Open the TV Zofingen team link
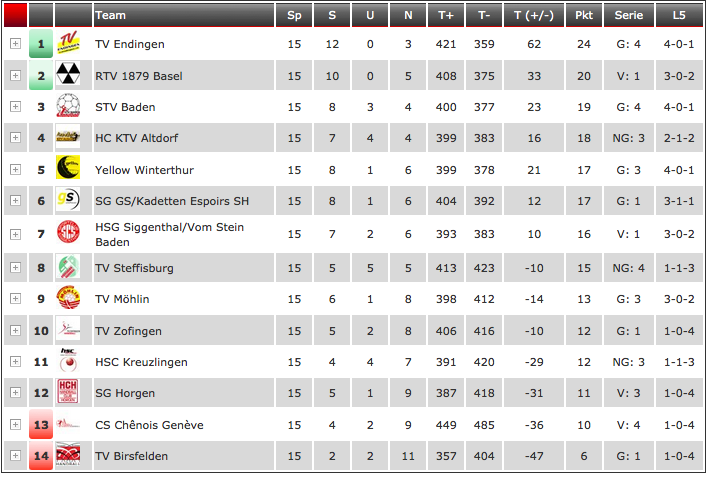The height and width of the screenshot is (478, 708). click(x=128, y=331)
